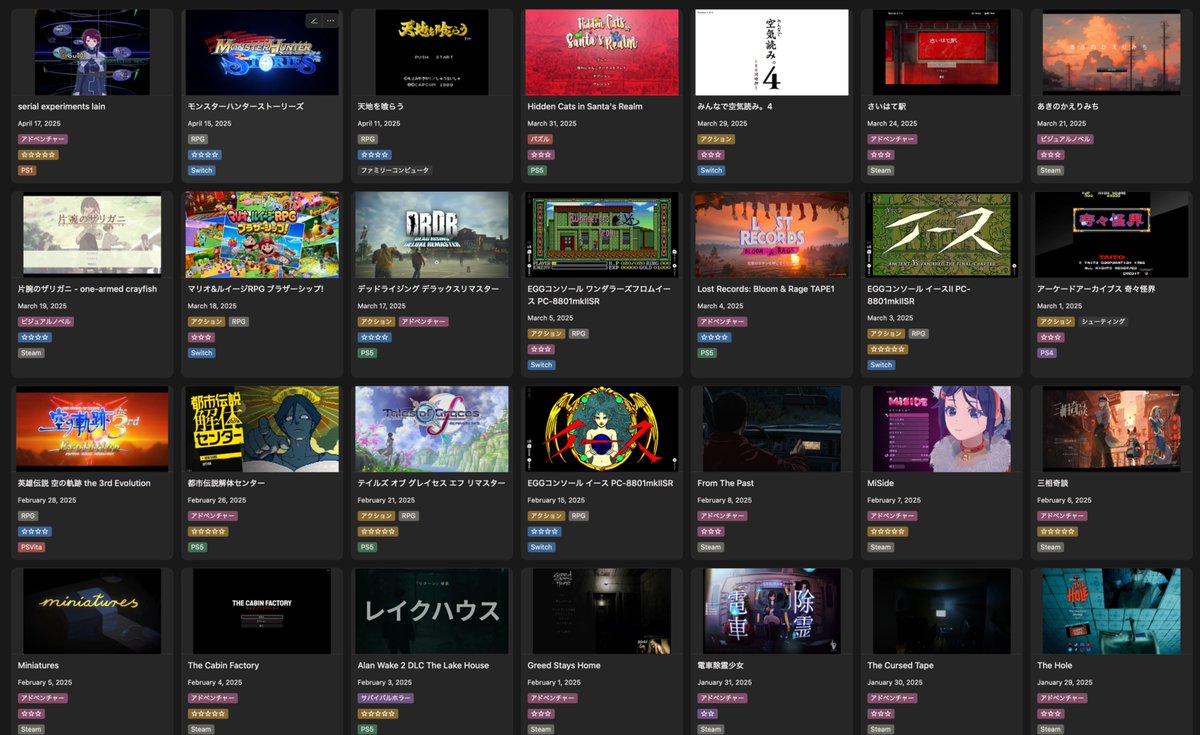The width and height of the screenshot is (1200, 735).
Task: Open the さいはて駅 cover thumbnail
Action: coord(942,52)
